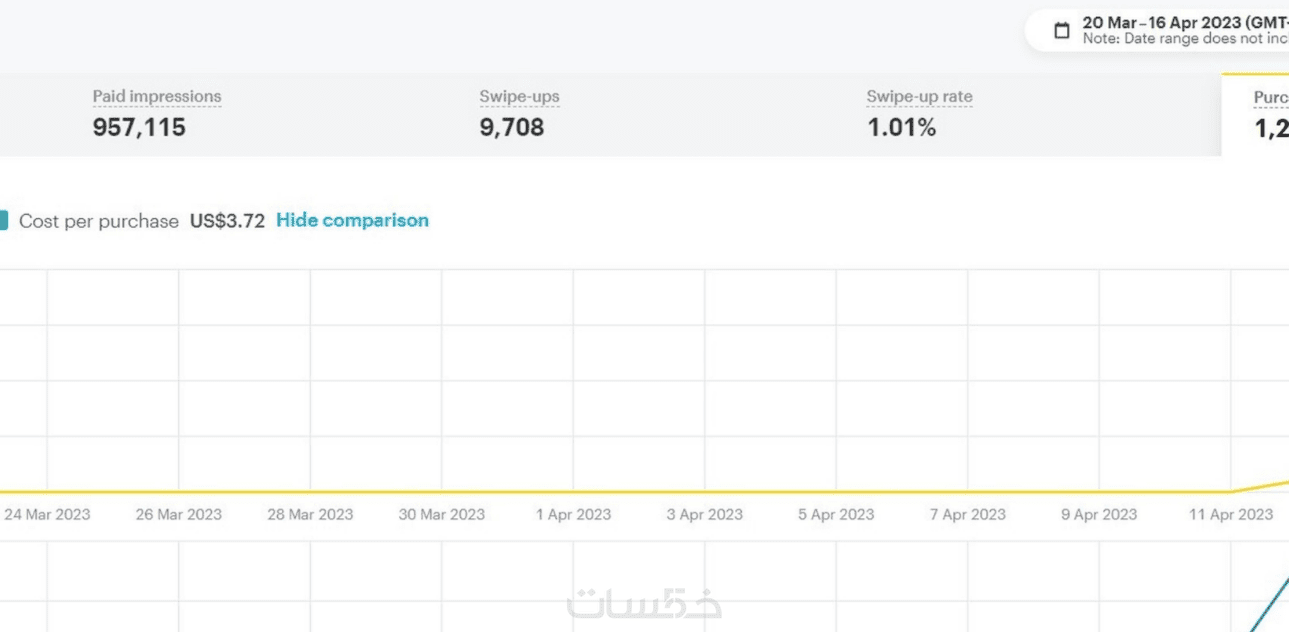This screenshot has height=632, width=1289.
Task: Switch to the Swipe-ups metric tab
Action: pyautogui.click(x=519, y=113)
